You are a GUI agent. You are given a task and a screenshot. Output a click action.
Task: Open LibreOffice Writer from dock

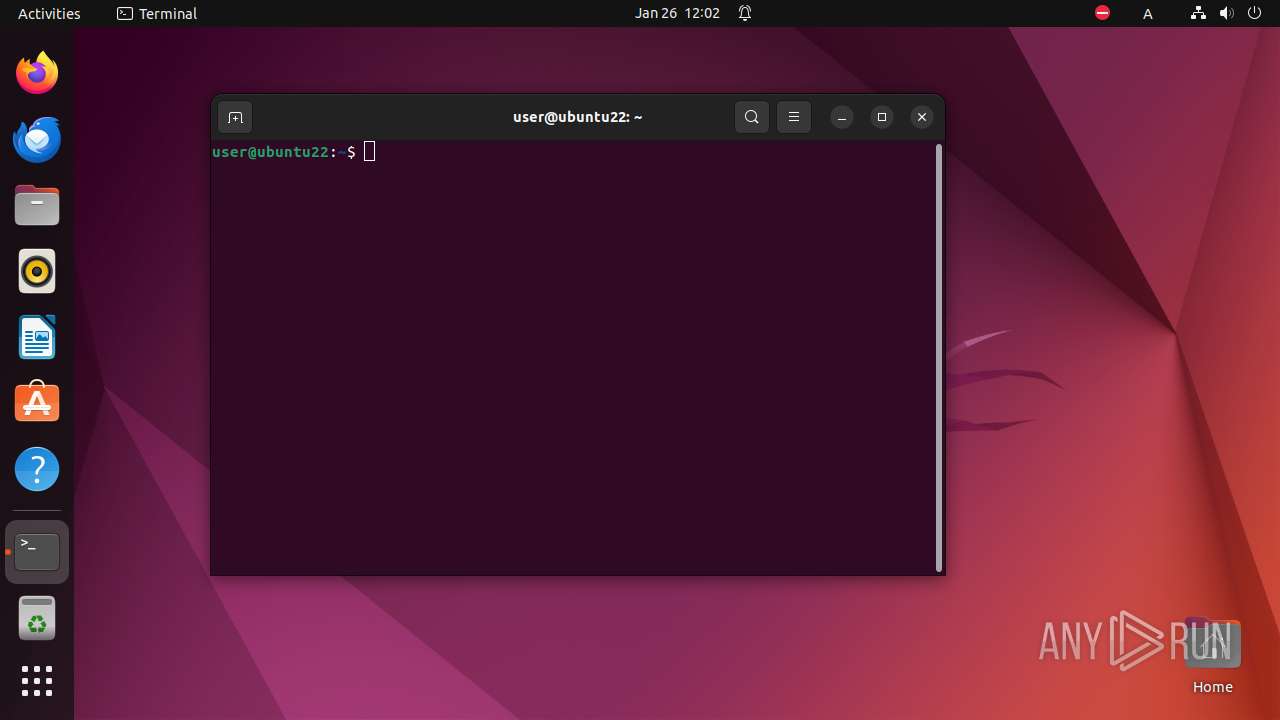coord(37,337)
